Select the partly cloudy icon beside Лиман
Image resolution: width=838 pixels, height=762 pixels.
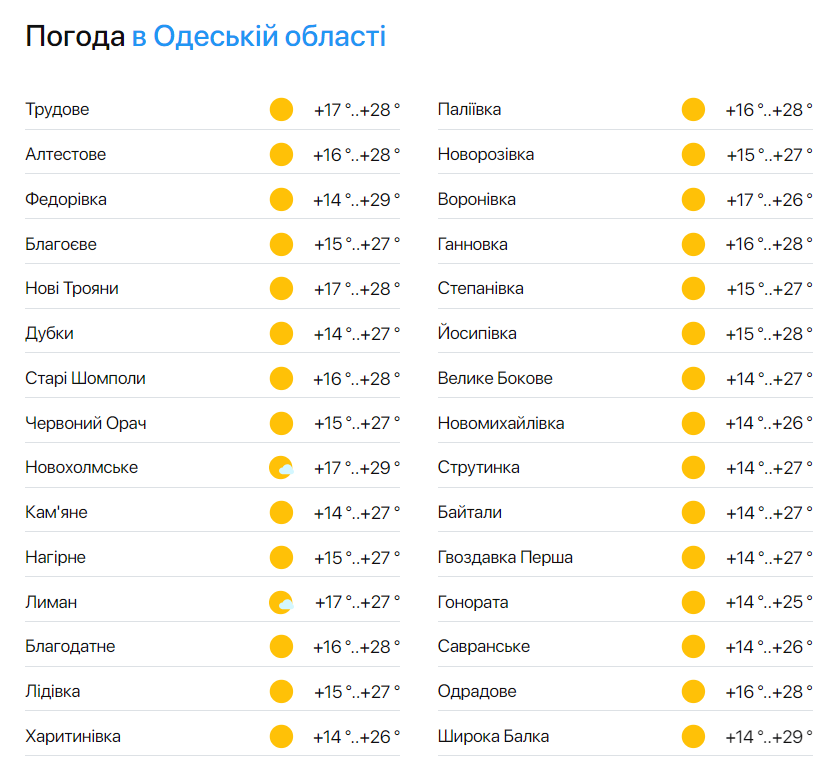click(281, 602)
